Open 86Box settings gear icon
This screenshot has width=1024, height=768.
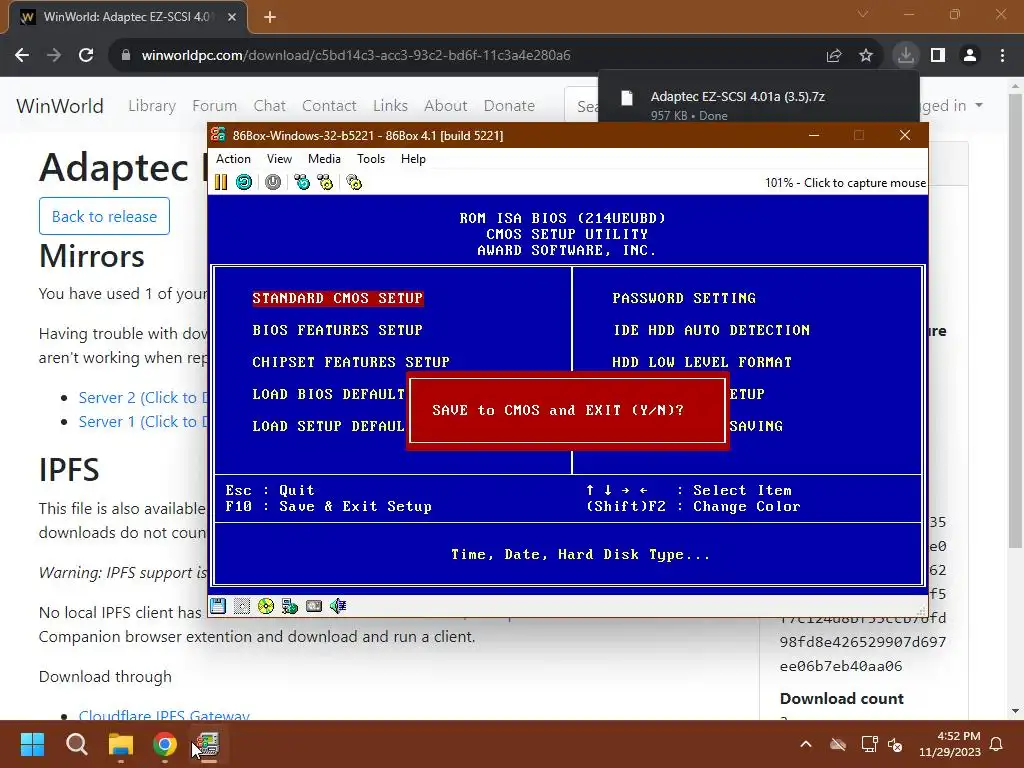354,182
